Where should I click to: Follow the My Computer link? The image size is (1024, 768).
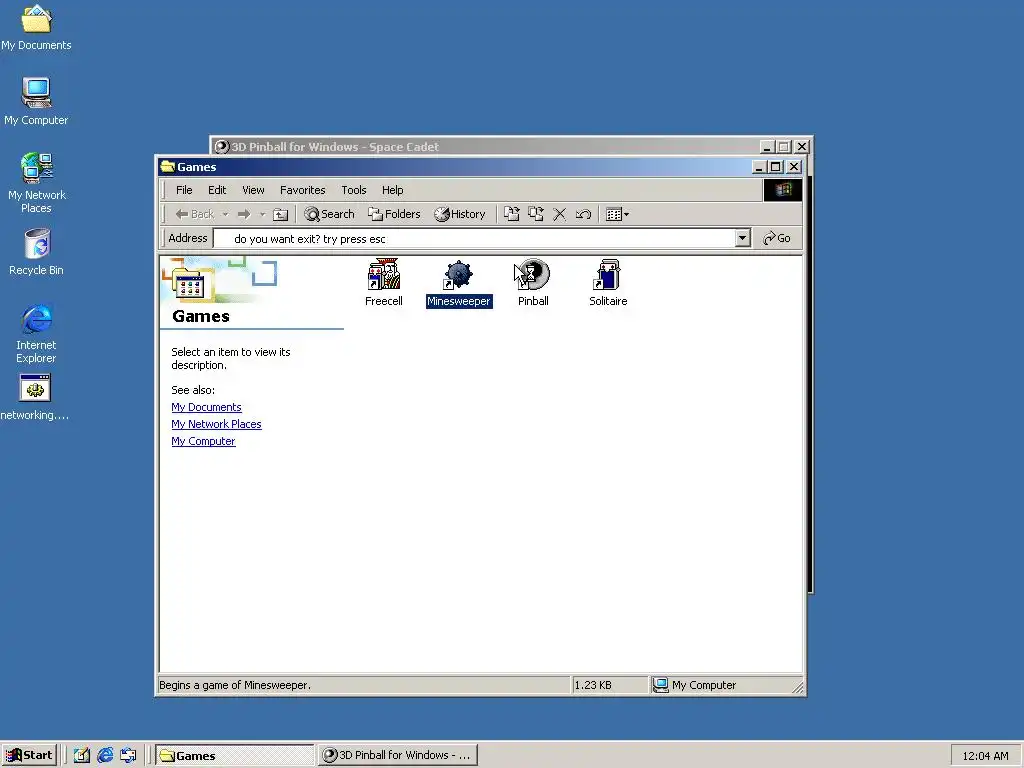point(203,441)
